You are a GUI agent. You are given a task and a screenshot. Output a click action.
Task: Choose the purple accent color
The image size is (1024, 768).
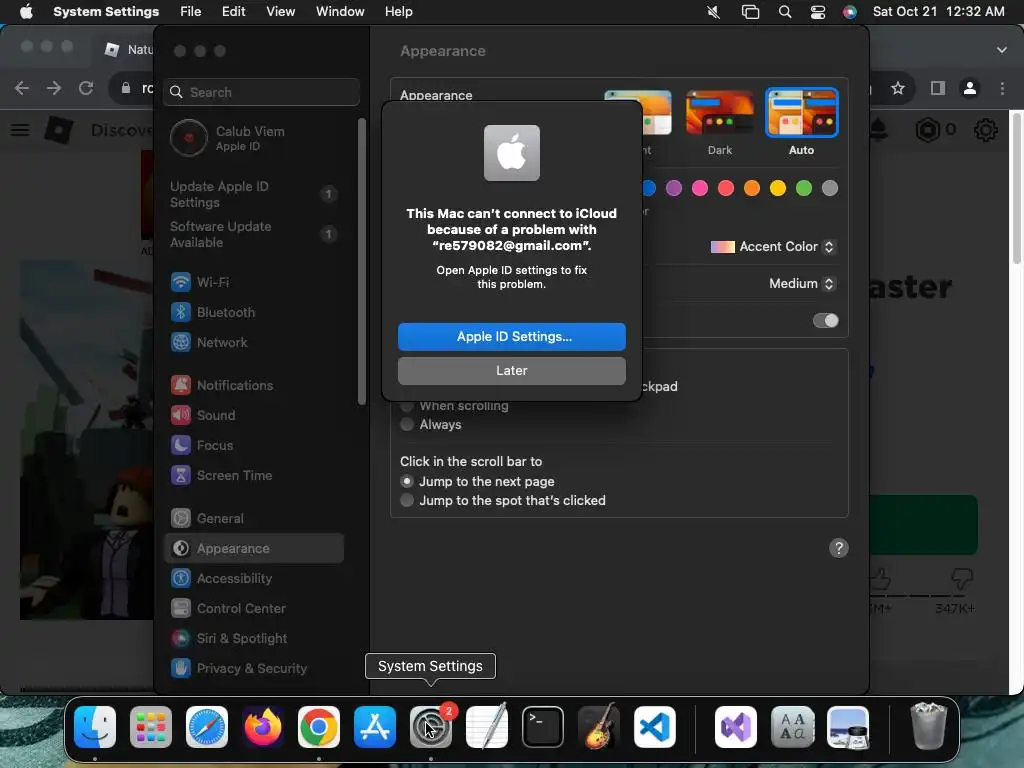tap(673, 188)
